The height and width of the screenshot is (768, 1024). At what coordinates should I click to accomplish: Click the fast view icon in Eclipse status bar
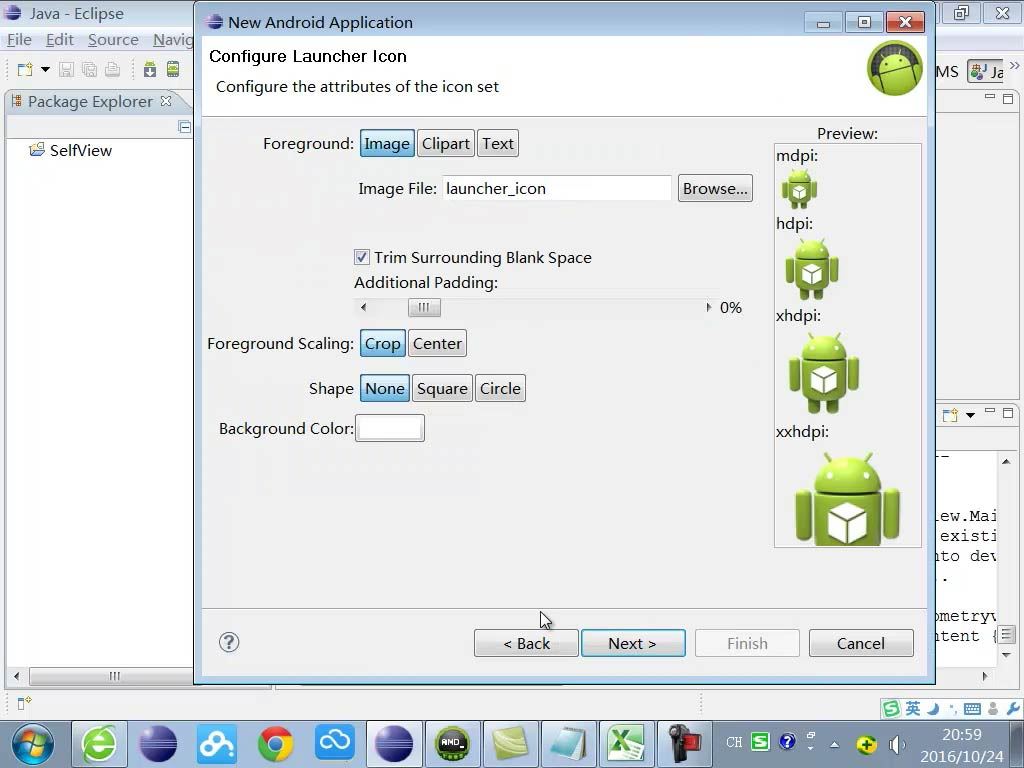pyautogui.click(x=24, y=703)
